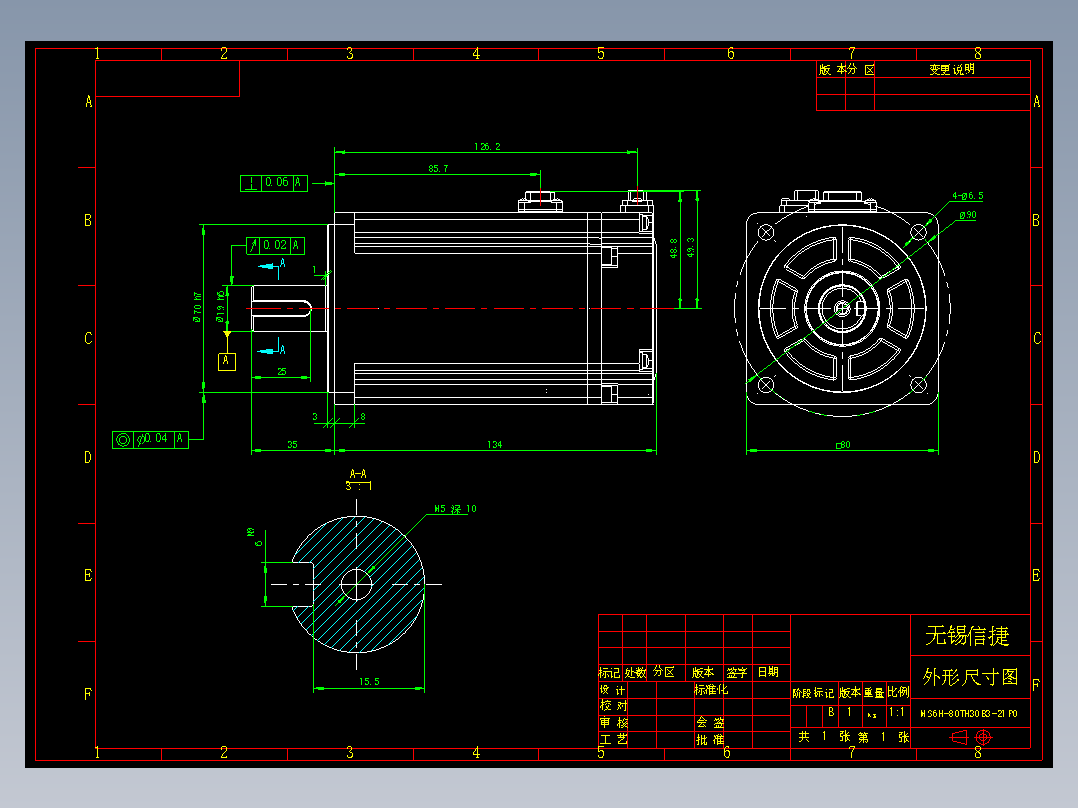
Task: Click the 批准 approval row cell
Action: (x=712, y=738)
